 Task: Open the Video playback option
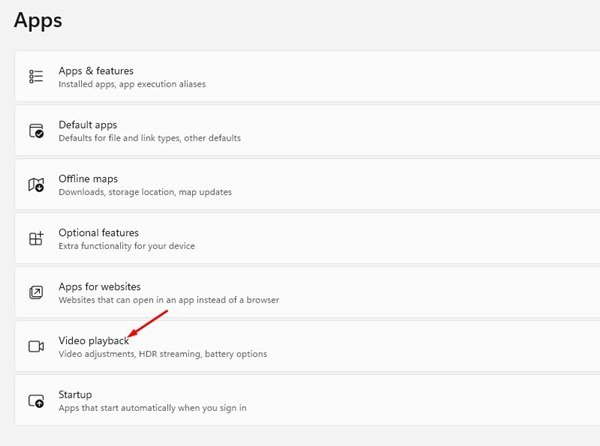[307, 346]
